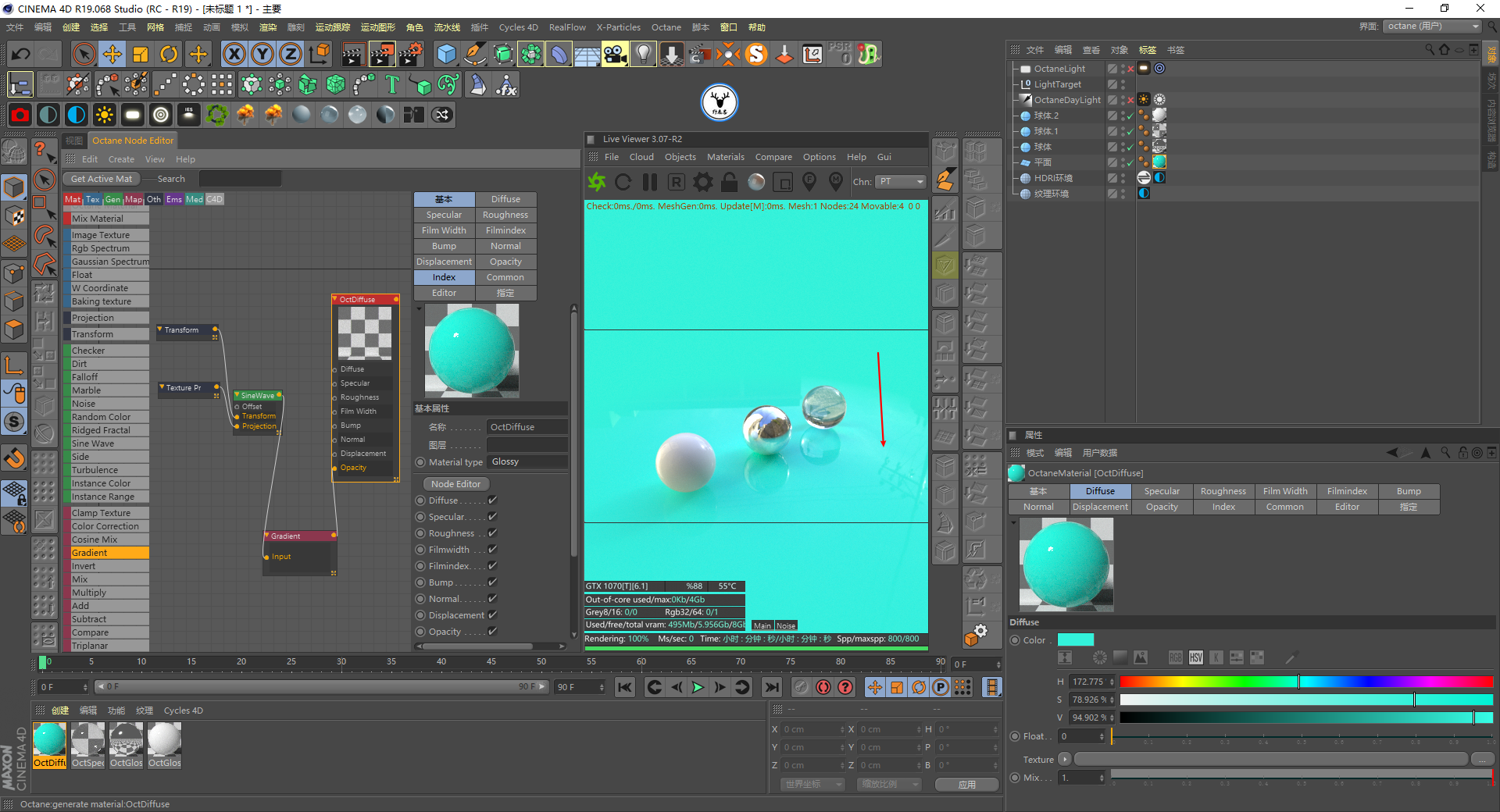Select Gradient in node list
1500x812 pixels.
click(x=106, y=553)
